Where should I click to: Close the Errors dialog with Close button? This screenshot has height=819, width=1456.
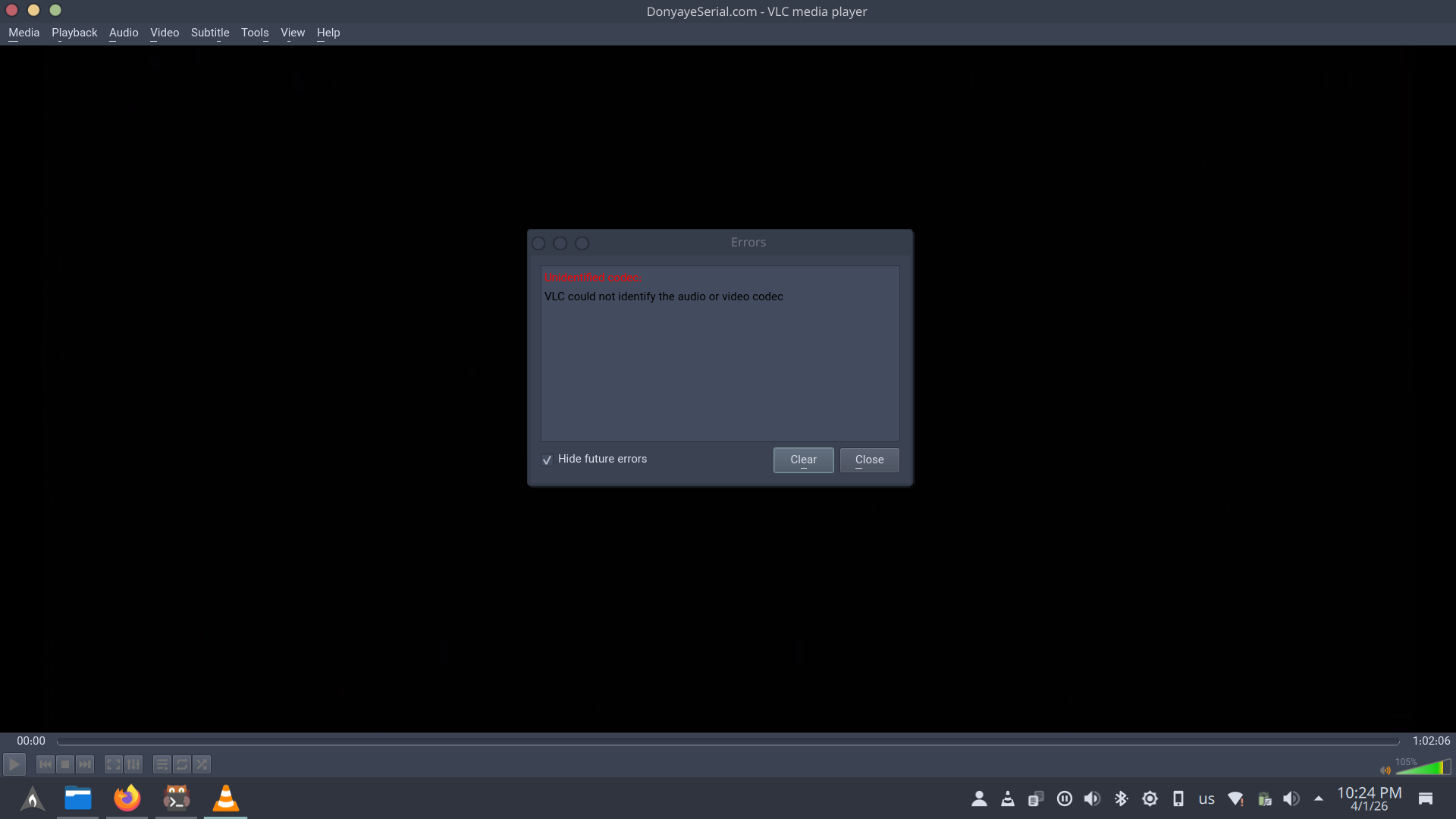point(869,460)
